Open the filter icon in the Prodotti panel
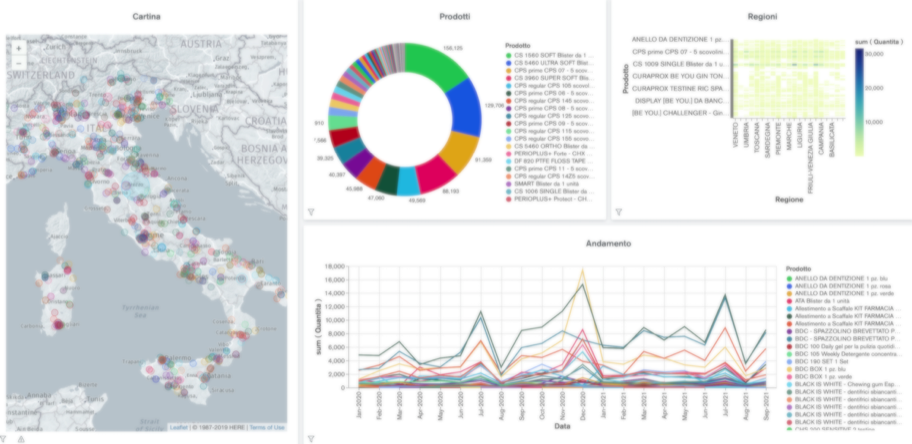The image size is (912, 444). tap(311, 212)
